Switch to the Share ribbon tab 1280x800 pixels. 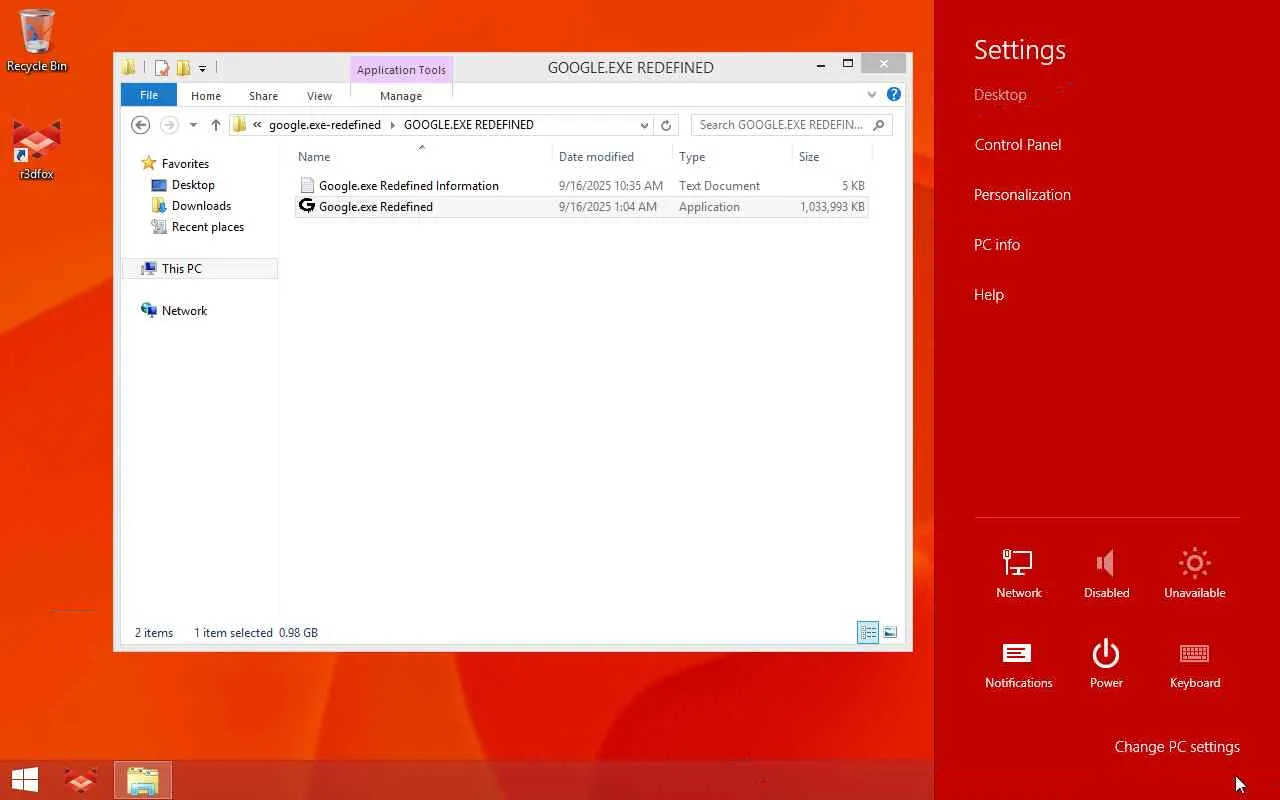[x=264, y=96]
